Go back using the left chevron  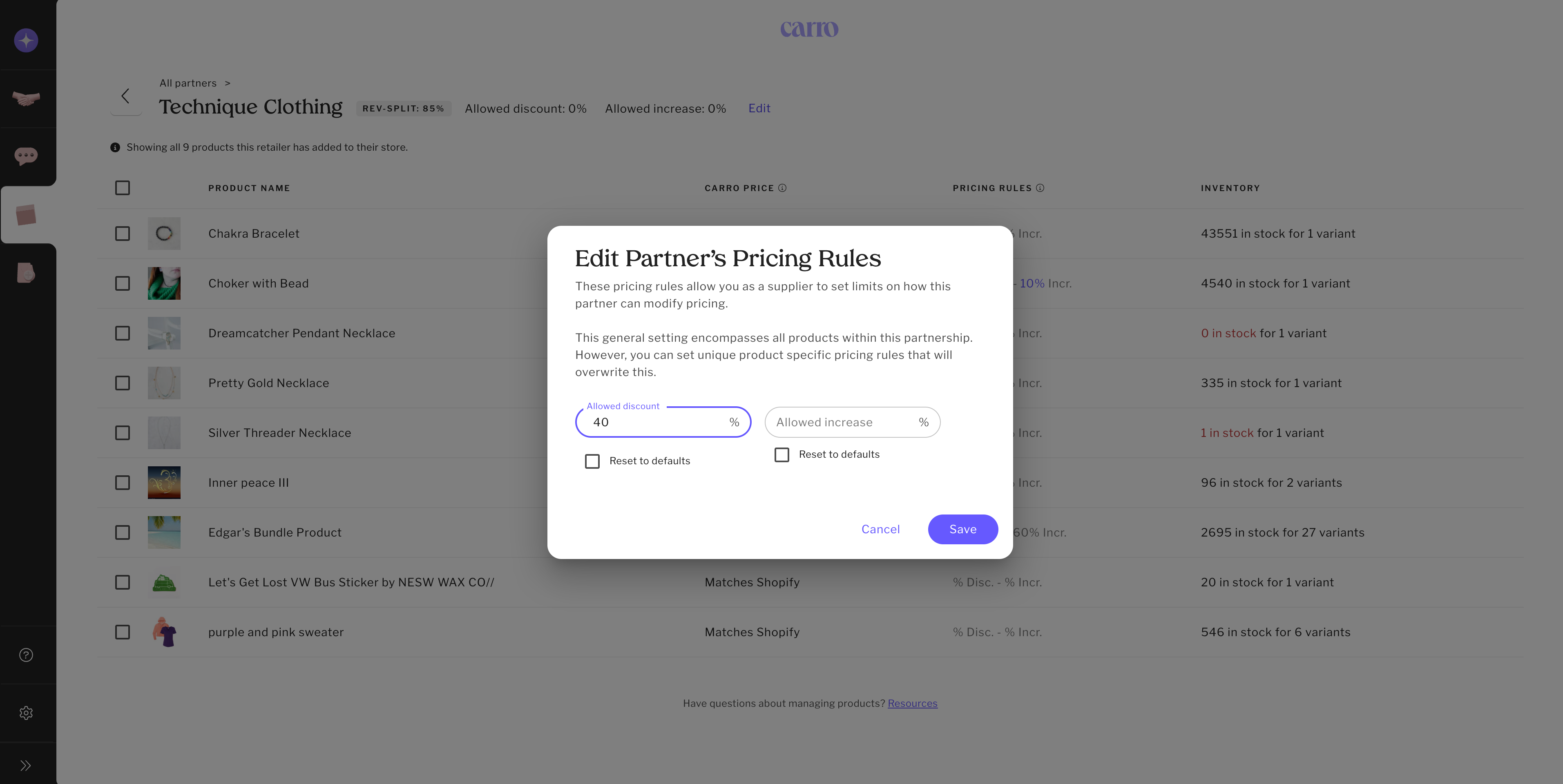125,96
